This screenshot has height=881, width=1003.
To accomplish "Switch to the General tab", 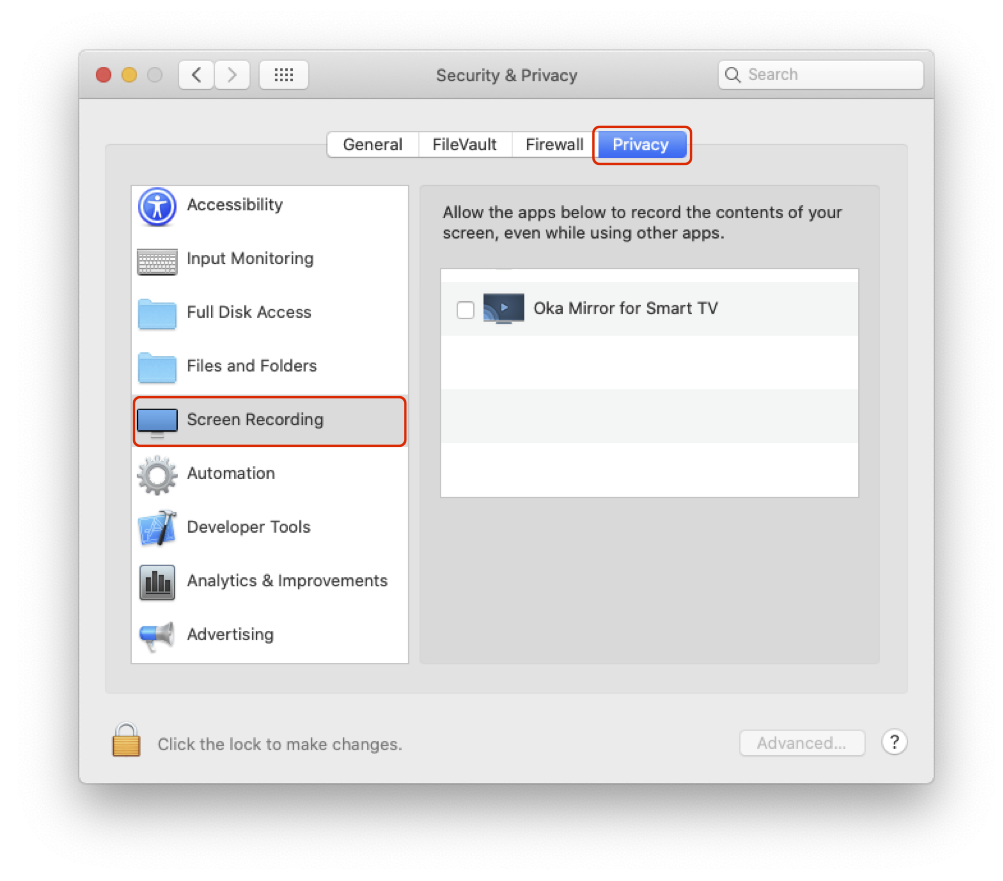I will pos(372,144).
